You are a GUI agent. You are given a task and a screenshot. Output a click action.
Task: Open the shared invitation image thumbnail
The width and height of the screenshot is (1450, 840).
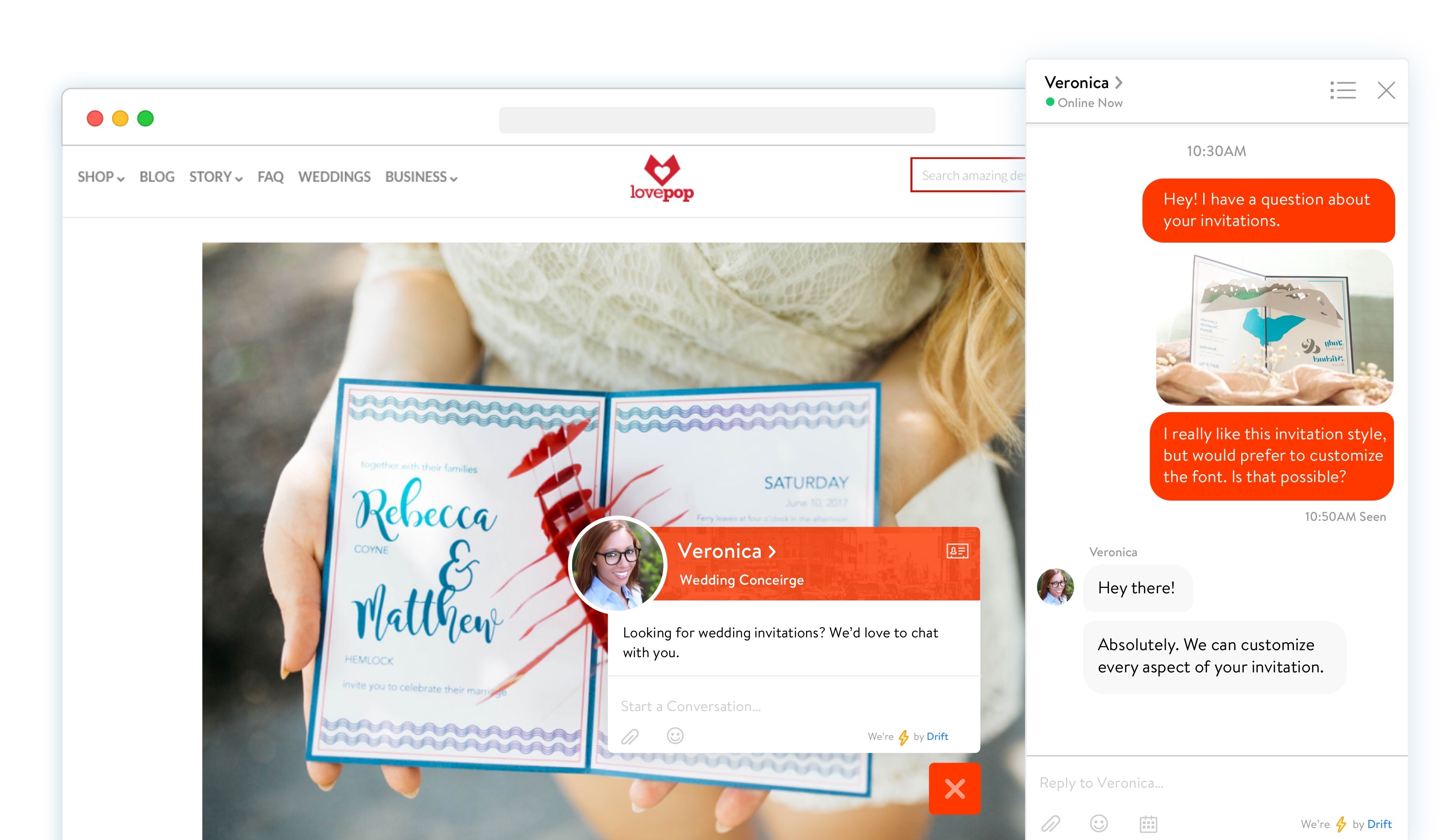1274,328
